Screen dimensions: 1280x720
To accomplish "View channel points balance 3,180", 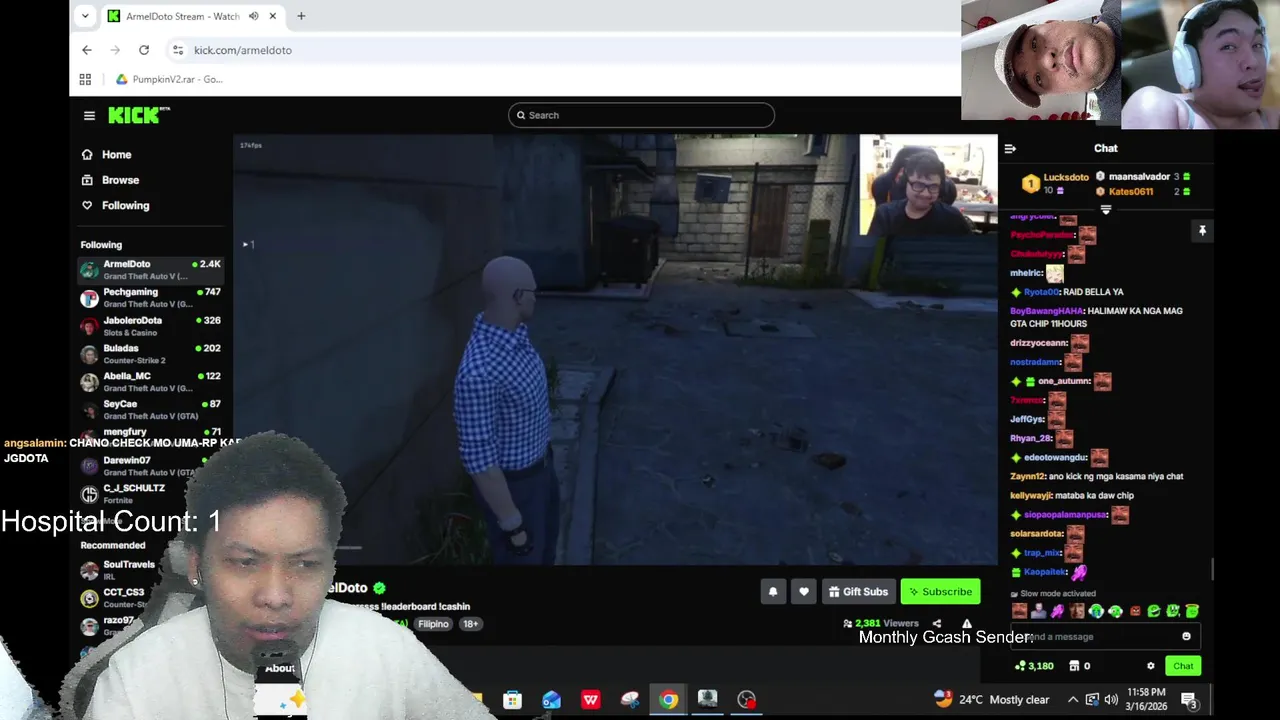I will (1034, 666).
